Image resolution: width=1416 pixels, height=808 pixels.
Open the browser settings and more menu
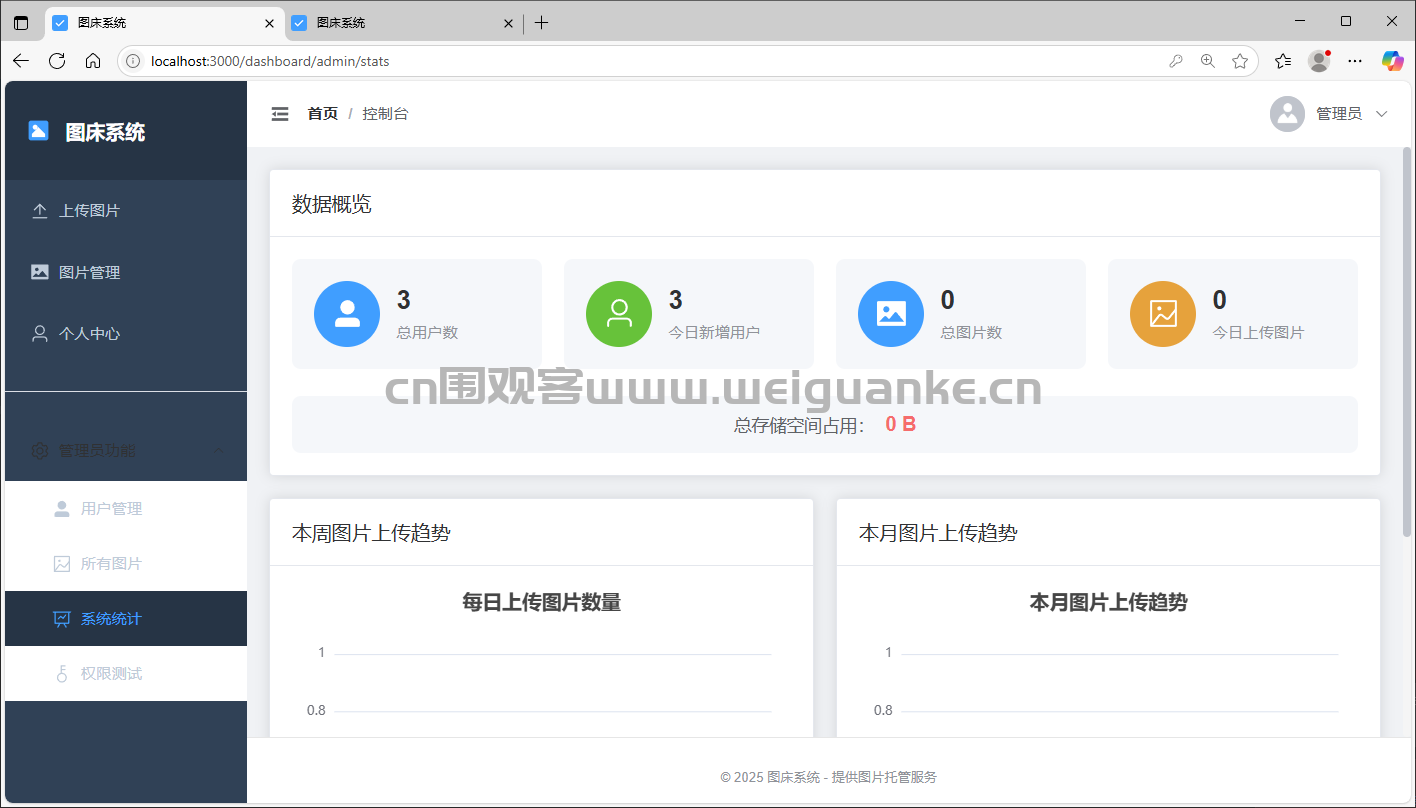pos(1355,61)
